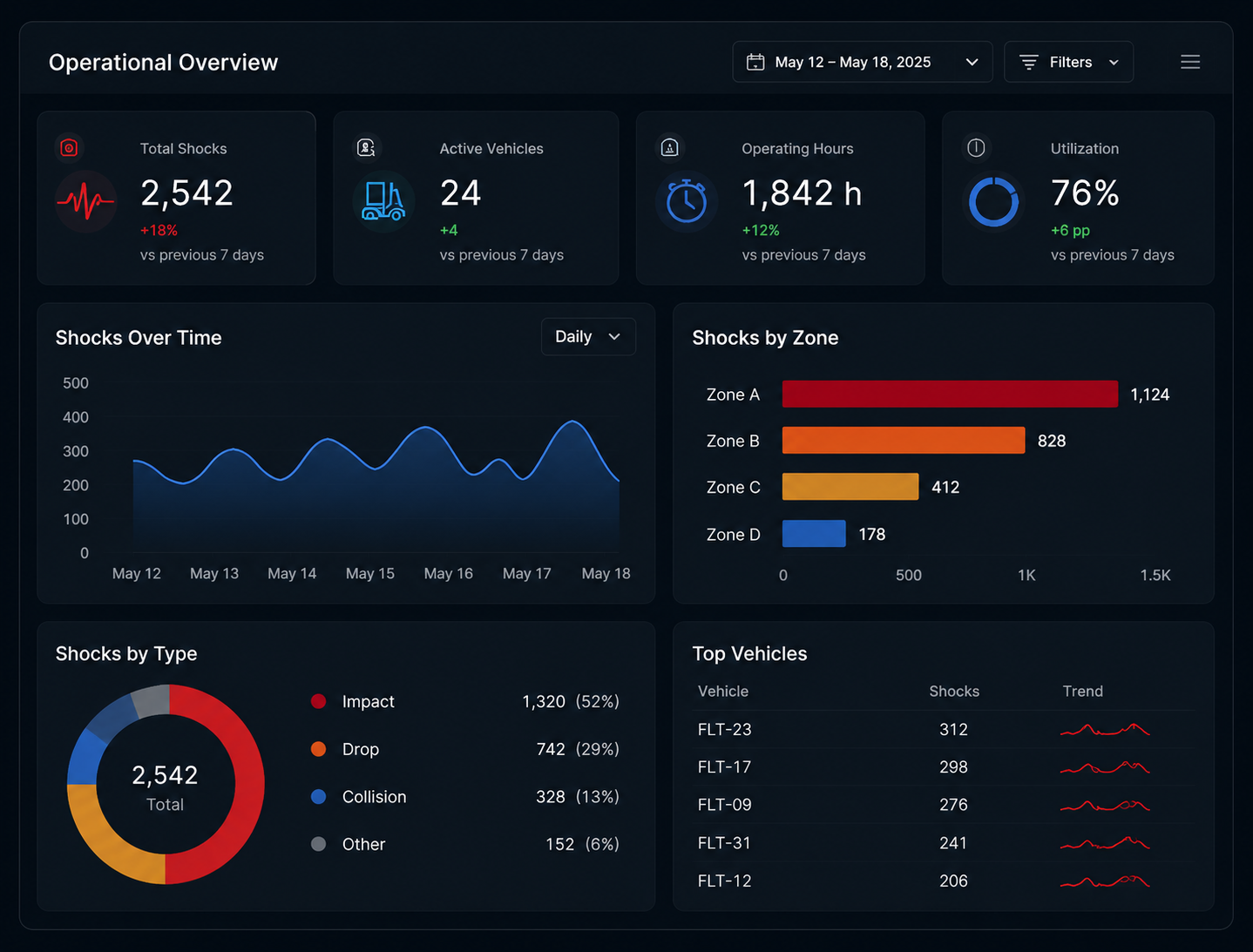The image size is (1253, 952).
Task: Click the filter lines icon
Action: pyautogui.click(x=1029, y=62)
